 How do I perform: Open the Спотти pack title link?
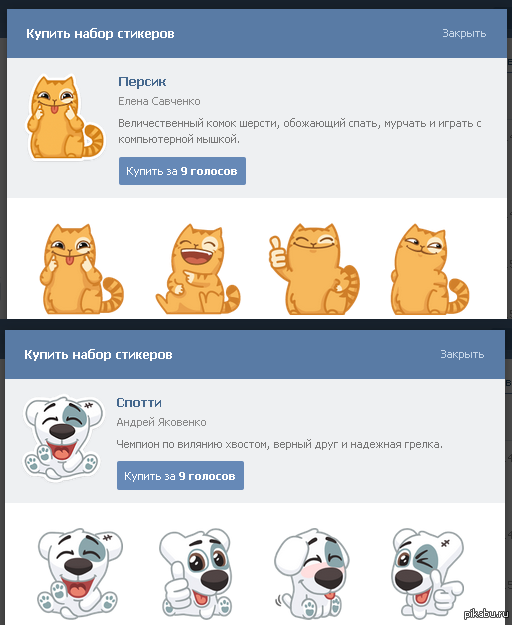coord(139,403)
